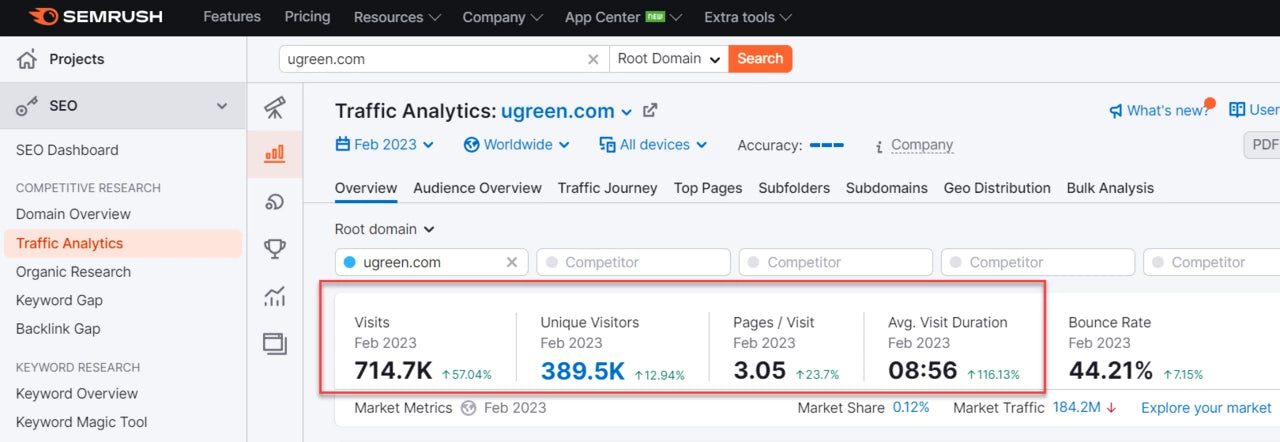Switch to the Geo Distribution tab
Image resolution: width=1280 pixels, height=442 pixels.
point(997,188)
